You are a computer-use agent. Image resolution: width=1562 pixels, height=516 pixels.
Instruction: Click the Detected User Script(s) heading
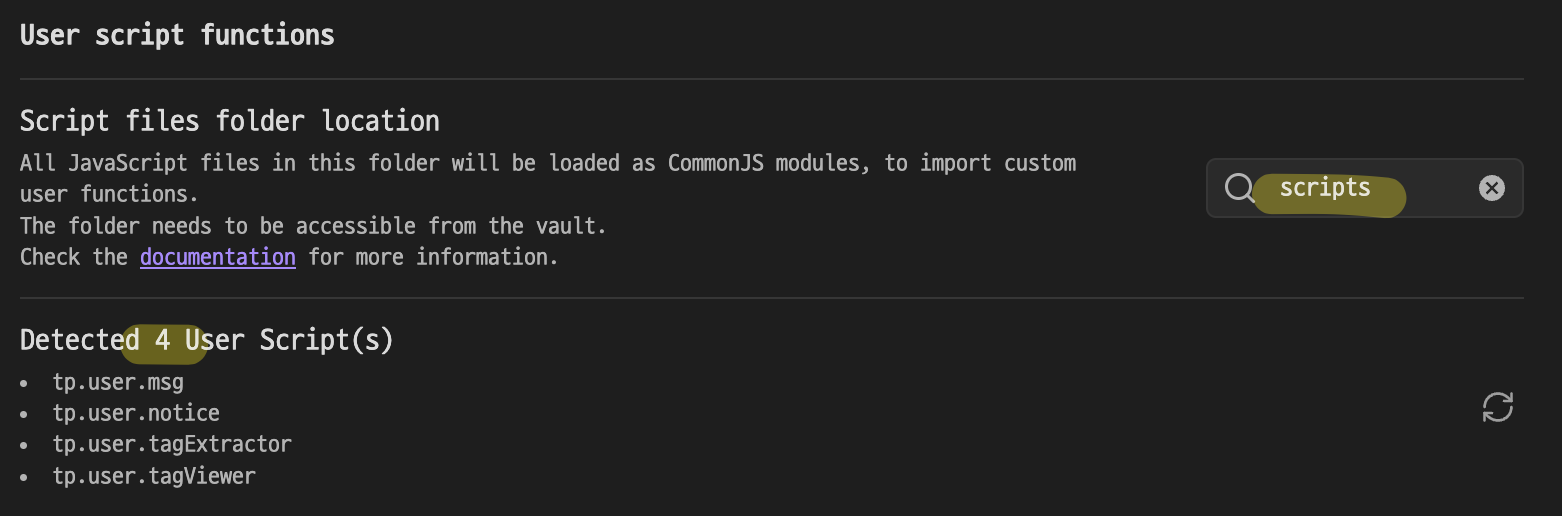[x=206, y=340]
